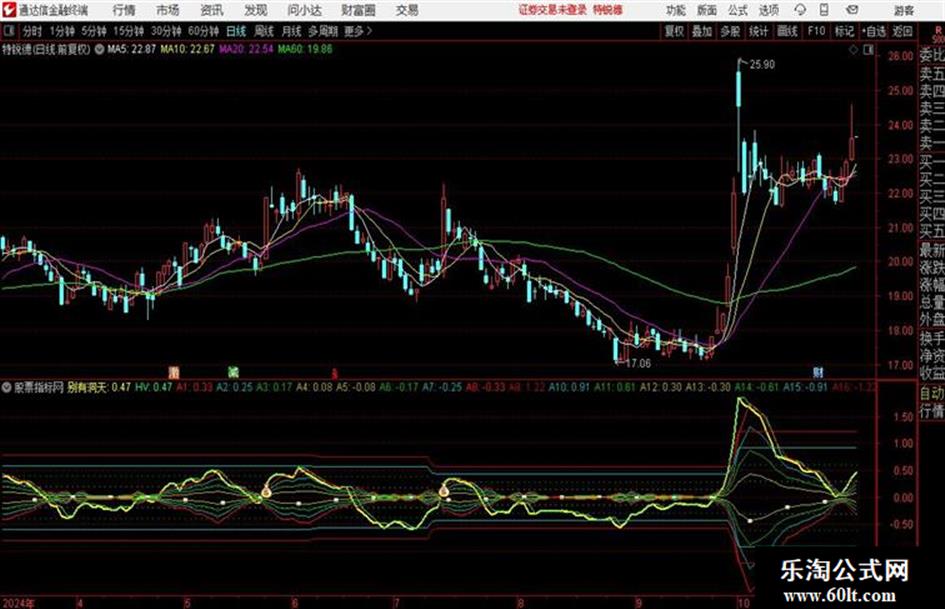Open the 市场 menu

[x=168, y=10]
